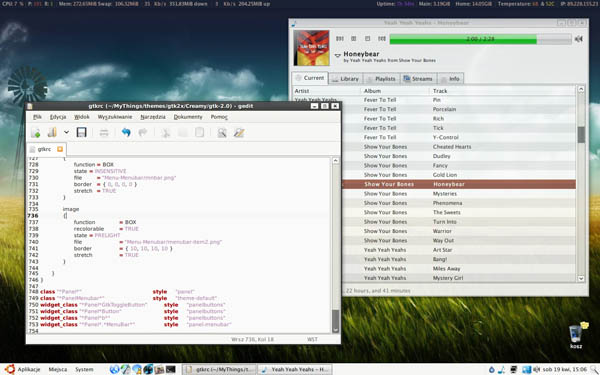Sort playlist by the Album column header

396,91
